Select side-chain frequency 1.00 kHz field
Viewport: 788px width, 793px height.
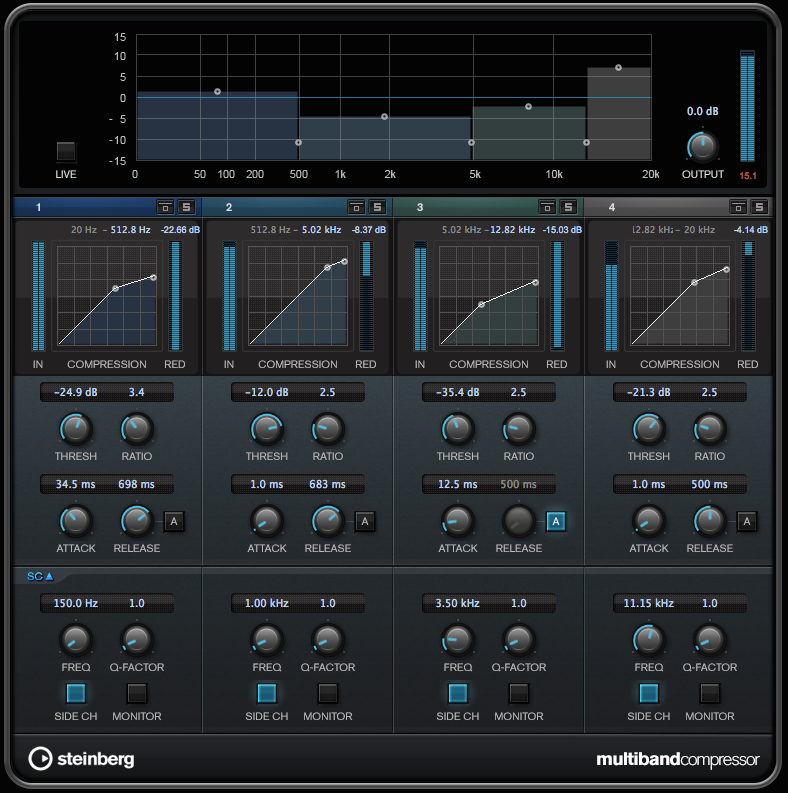pyautogui.click(x=267, y=603)
